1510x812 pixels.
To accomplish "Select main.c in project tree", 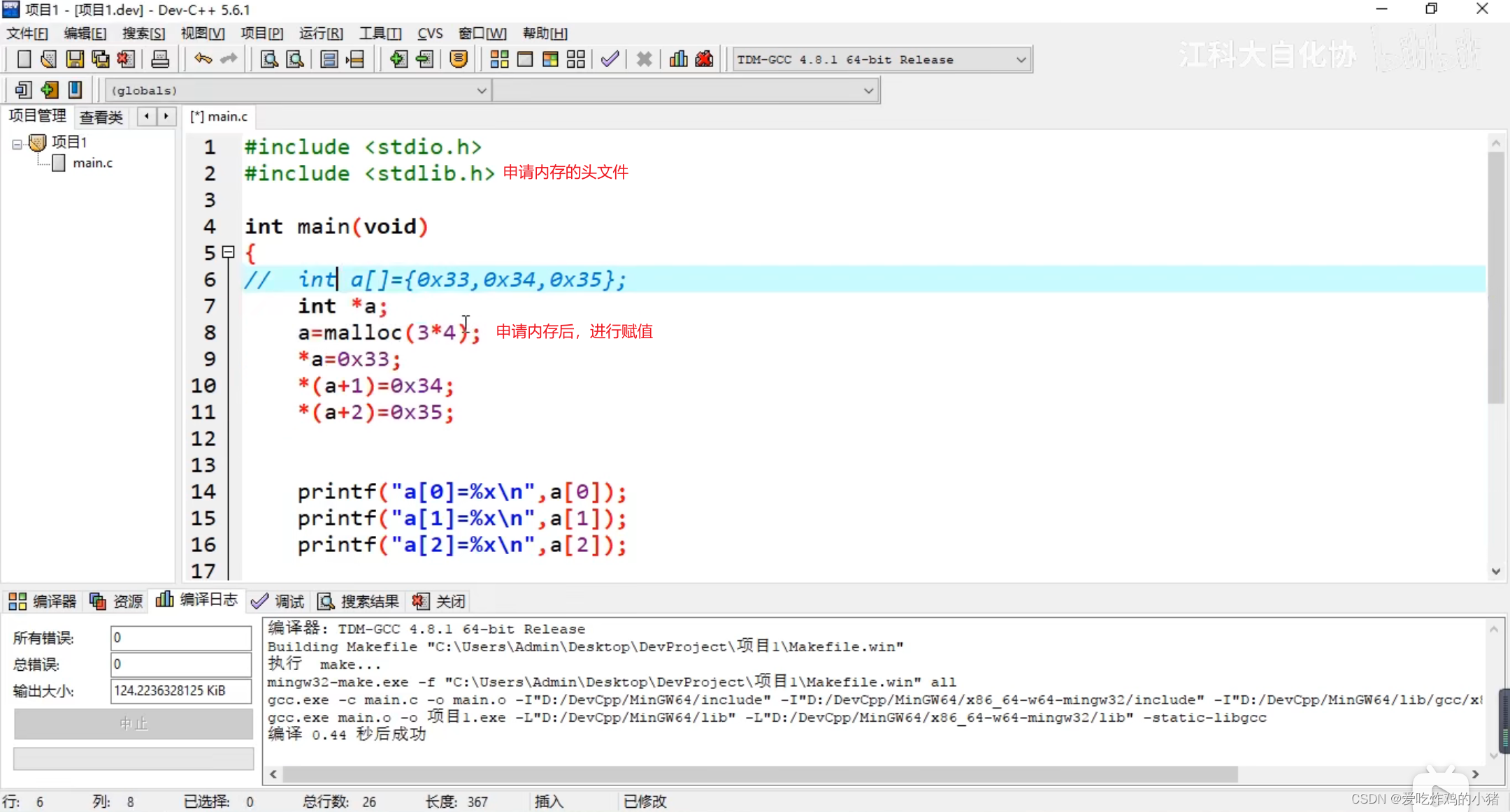I will (x=92, y=163).
